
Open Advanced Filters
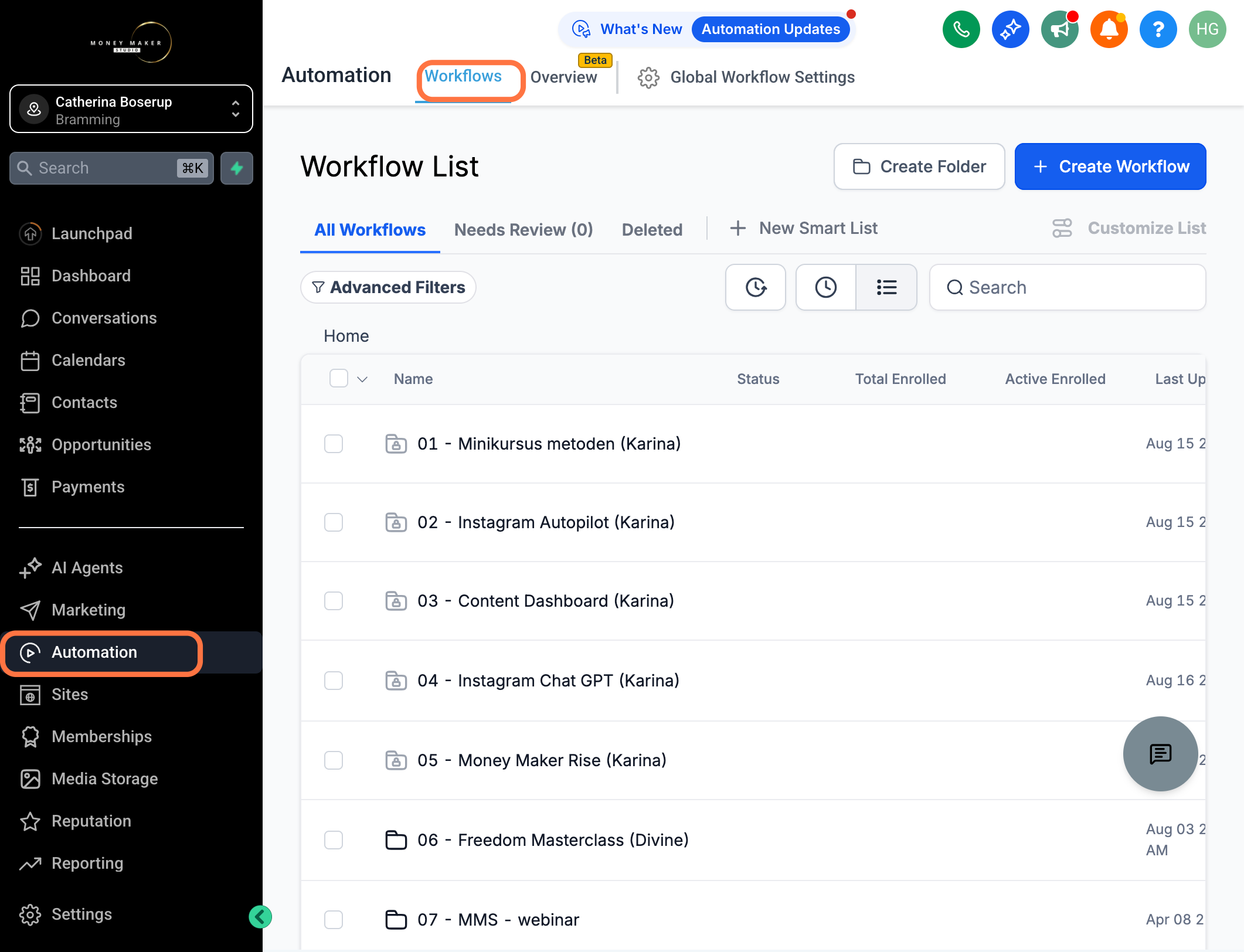coord(388,287)
